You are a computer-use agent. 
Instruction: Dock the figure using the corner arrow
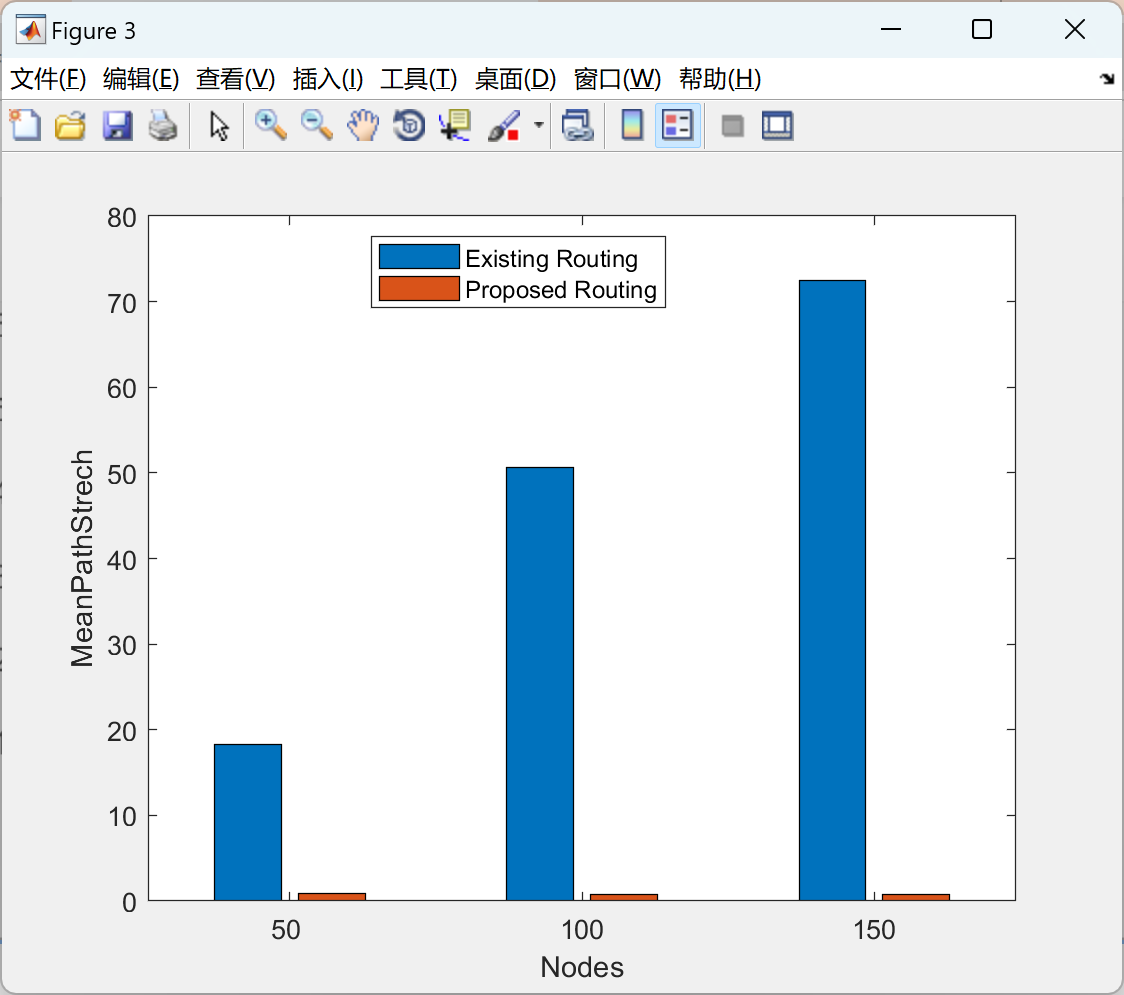1107,79
